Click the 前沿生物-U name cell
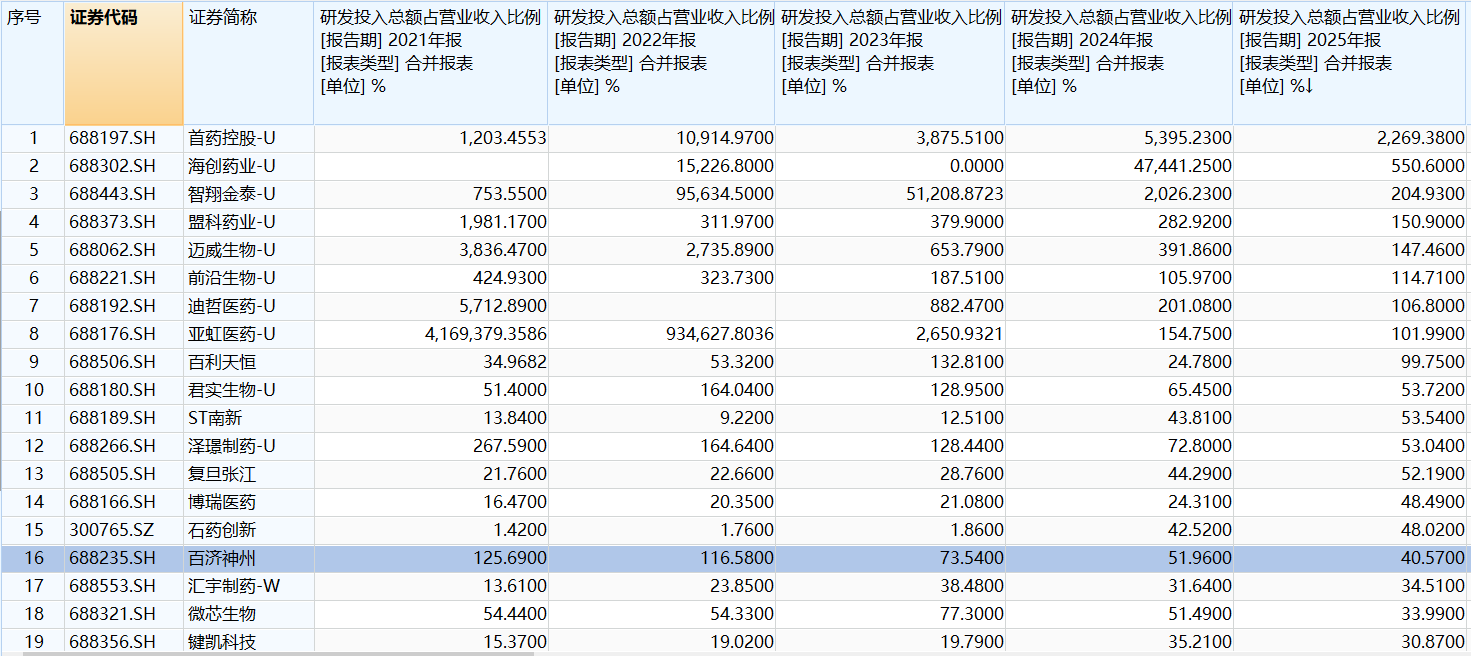Image resolution: width=1471 pixels, height=656 pixels. pyautogui.click(x=248, y=278)
